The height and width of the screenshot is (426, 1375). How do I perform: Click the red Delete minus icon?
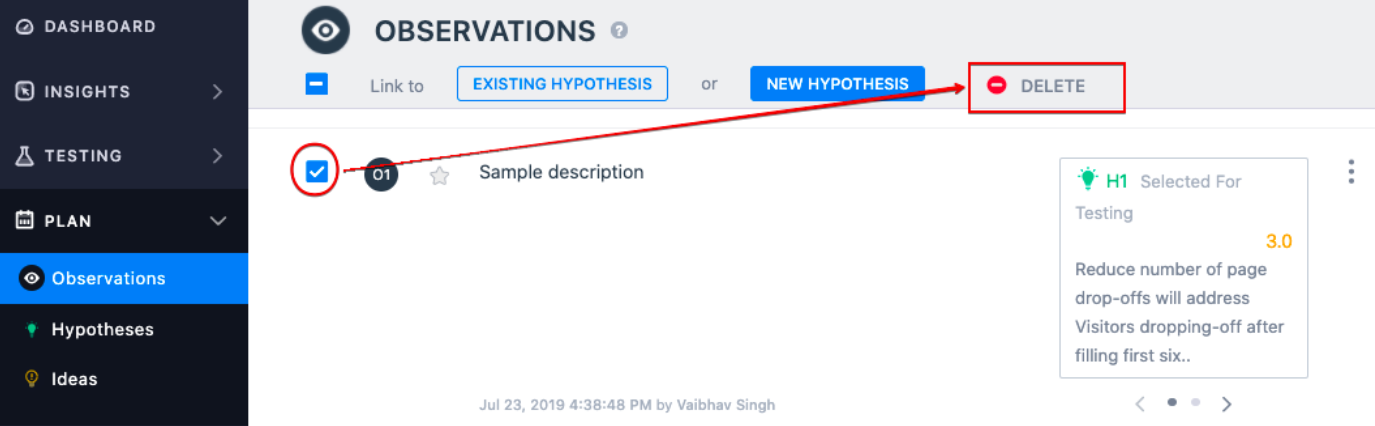(996, 86)
